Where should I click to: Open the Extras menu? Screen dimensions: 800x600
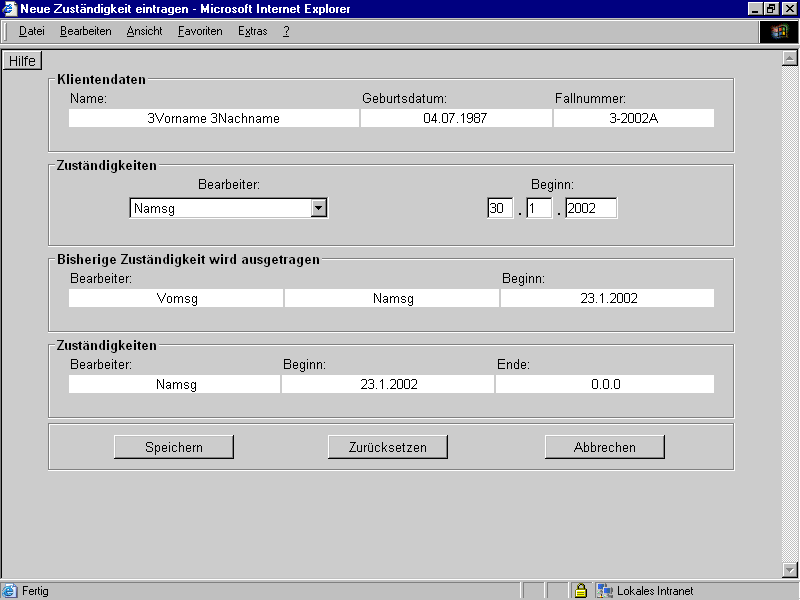pos(252,31)
